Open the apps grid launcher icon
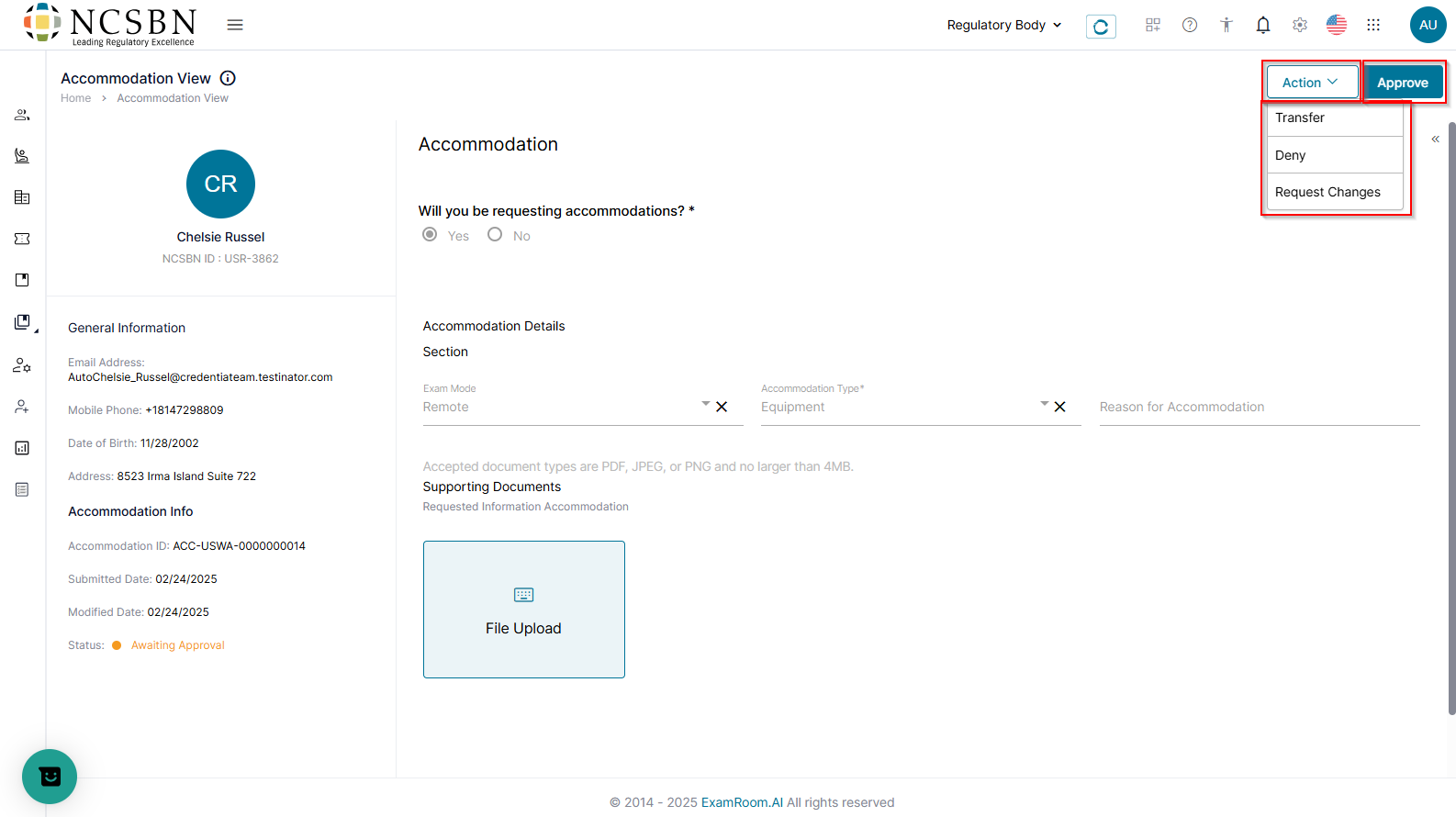 click(x=1373, y=25)
